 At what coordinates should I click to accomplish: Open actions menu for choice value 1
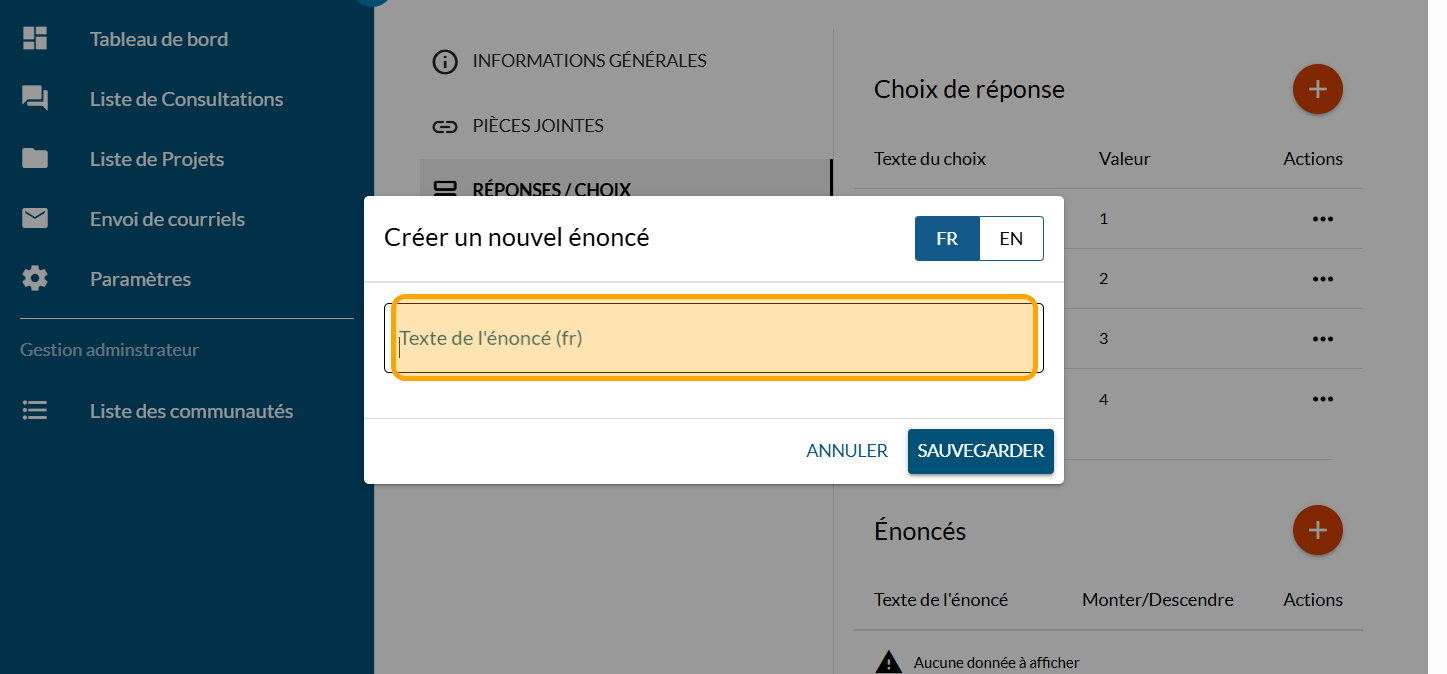[x=1322, y=219]
